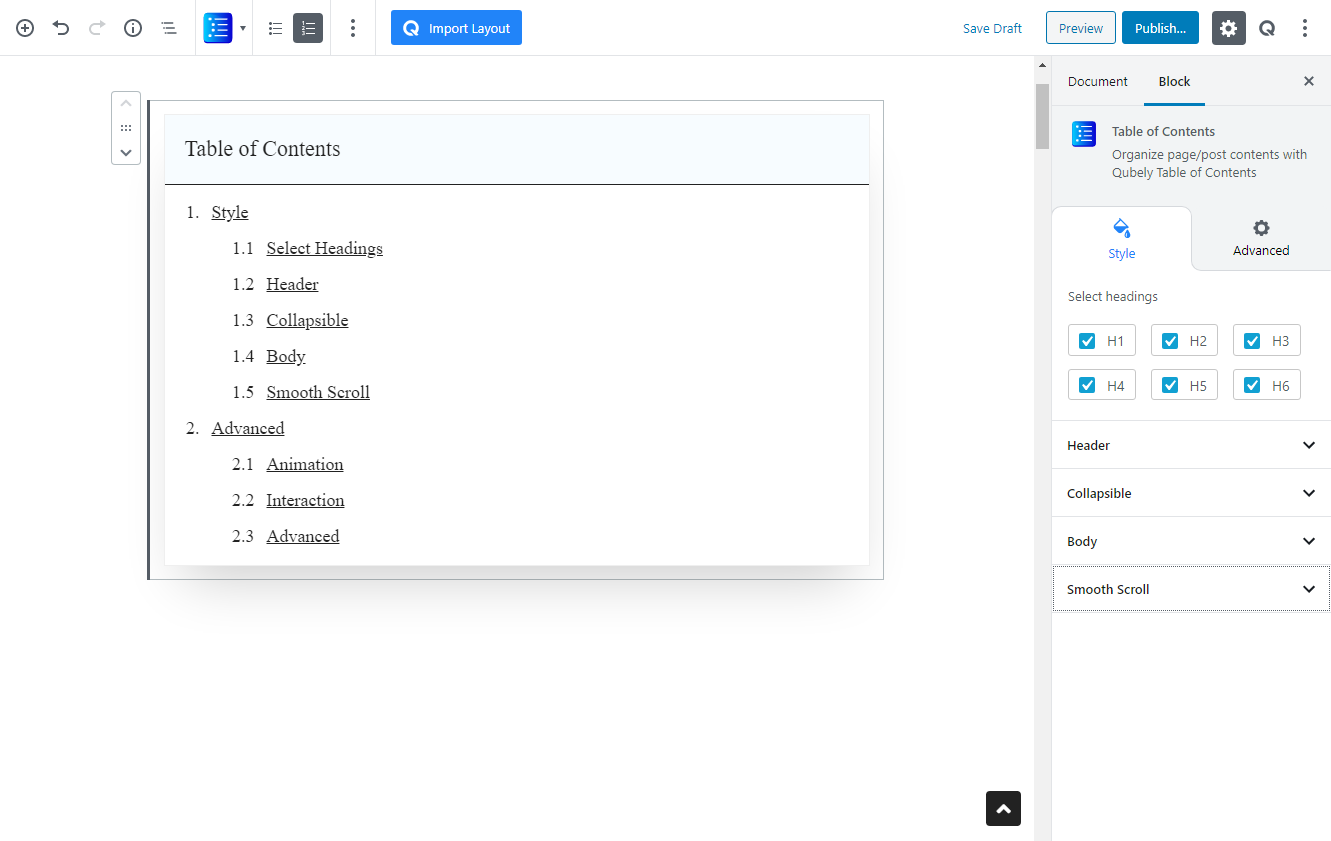Uncheck the H6 heading checkbox

(x=1252, y=385)
